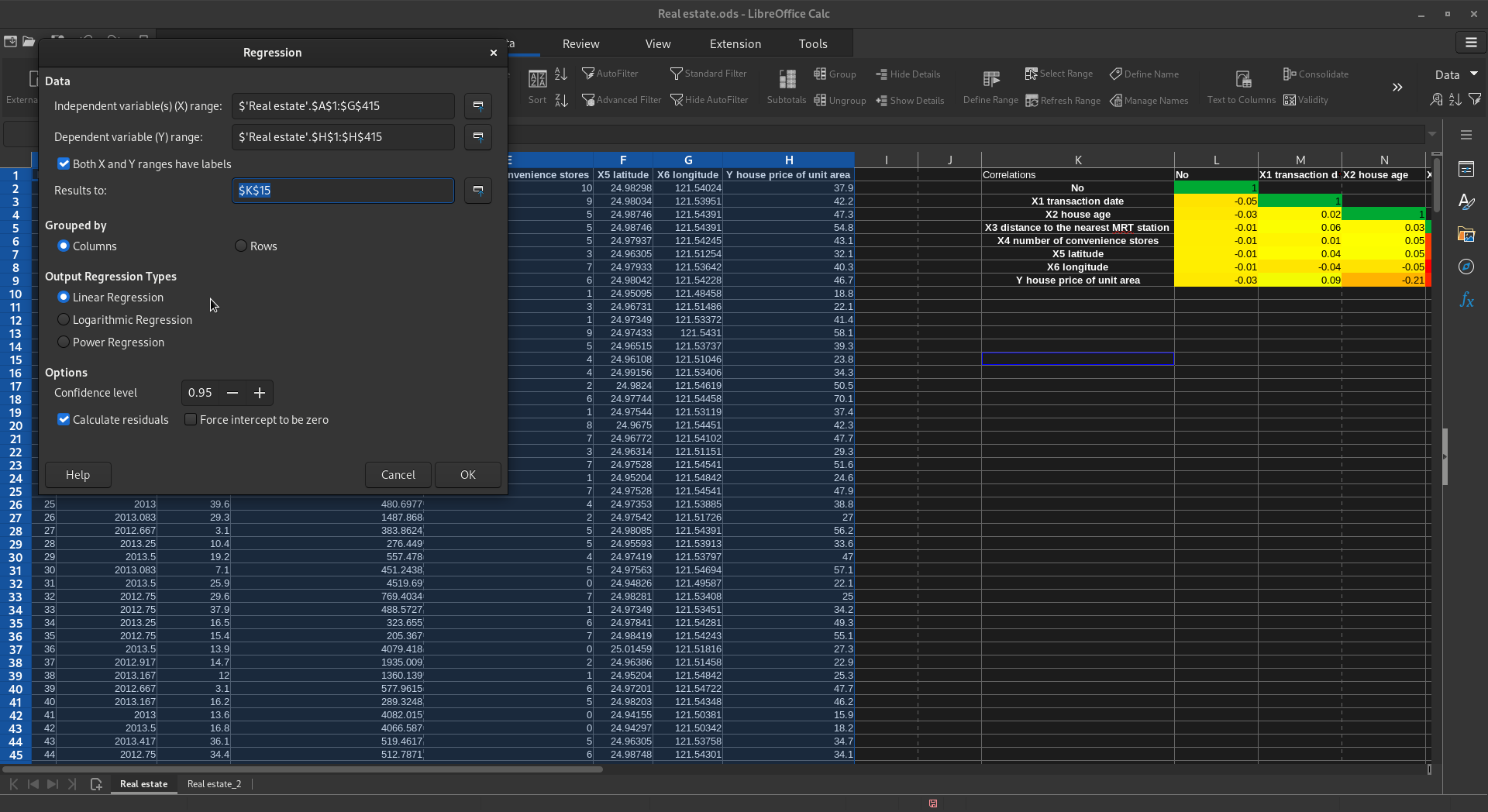
Task: Open the hamburger menu at top right
Action: [x=1471, y=43]
